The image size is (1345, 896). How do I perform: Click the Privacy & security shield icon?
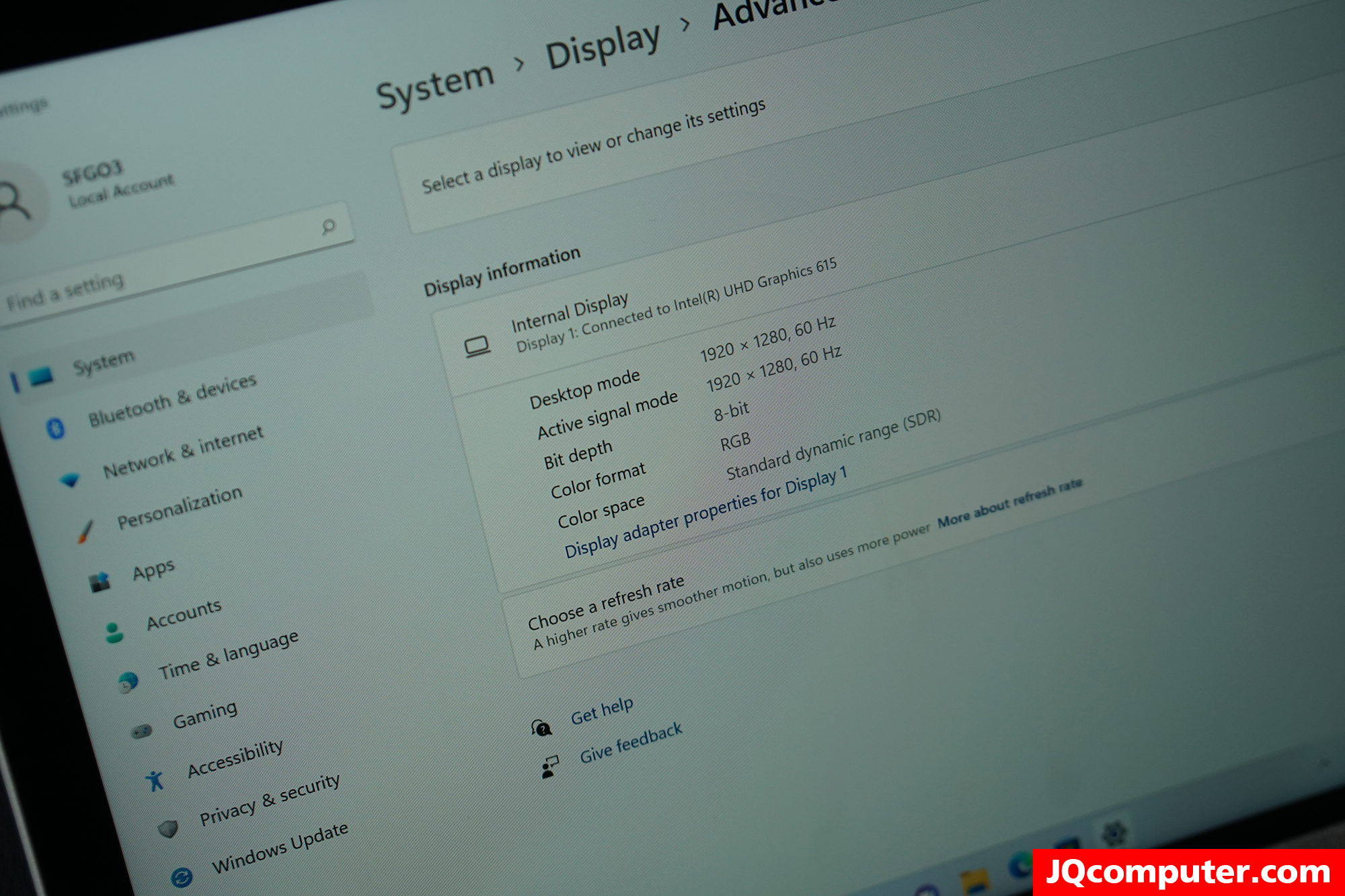pos(168,829)
